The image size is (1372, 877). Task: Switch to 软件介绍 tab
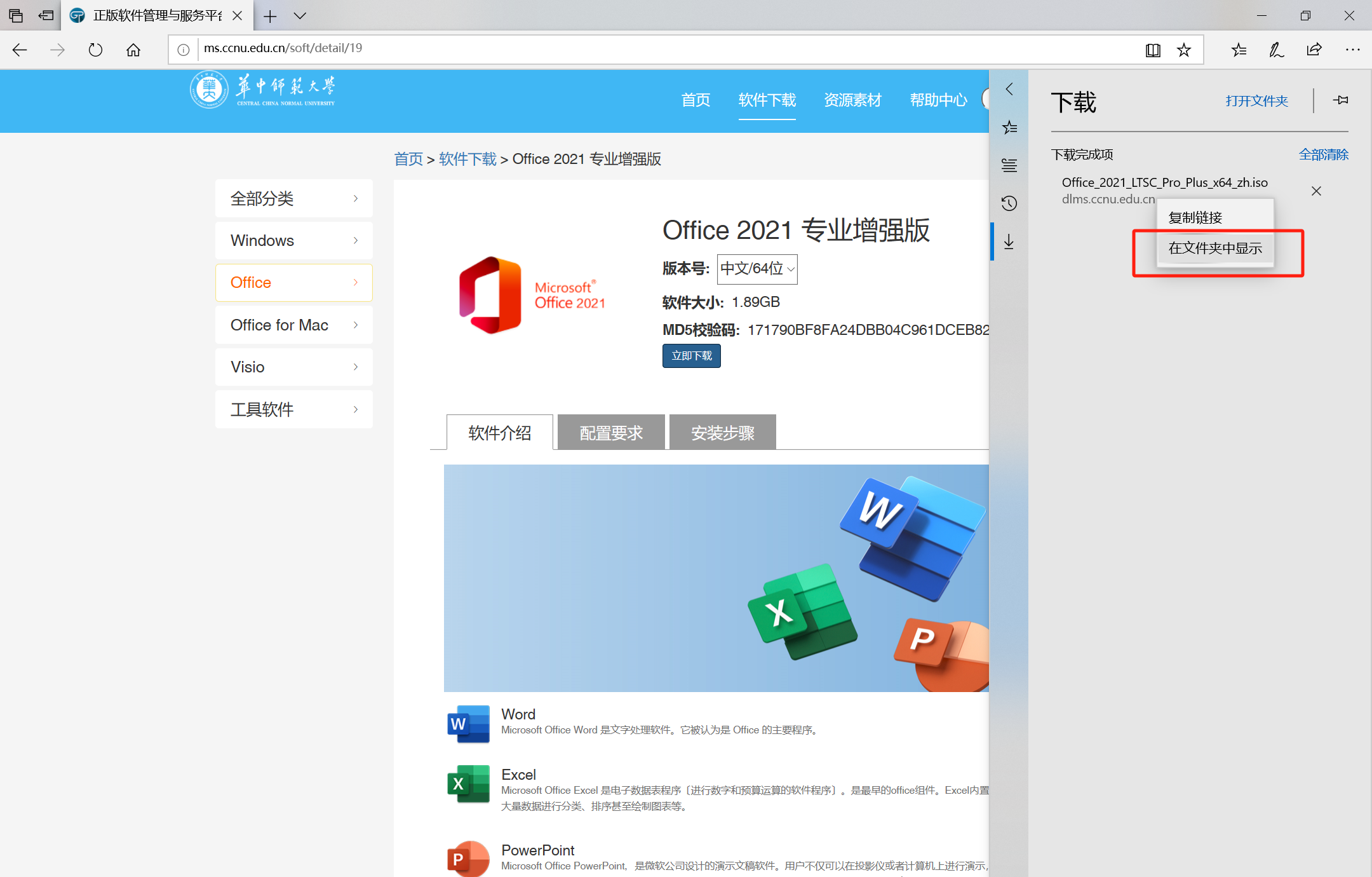click(499, 433)
